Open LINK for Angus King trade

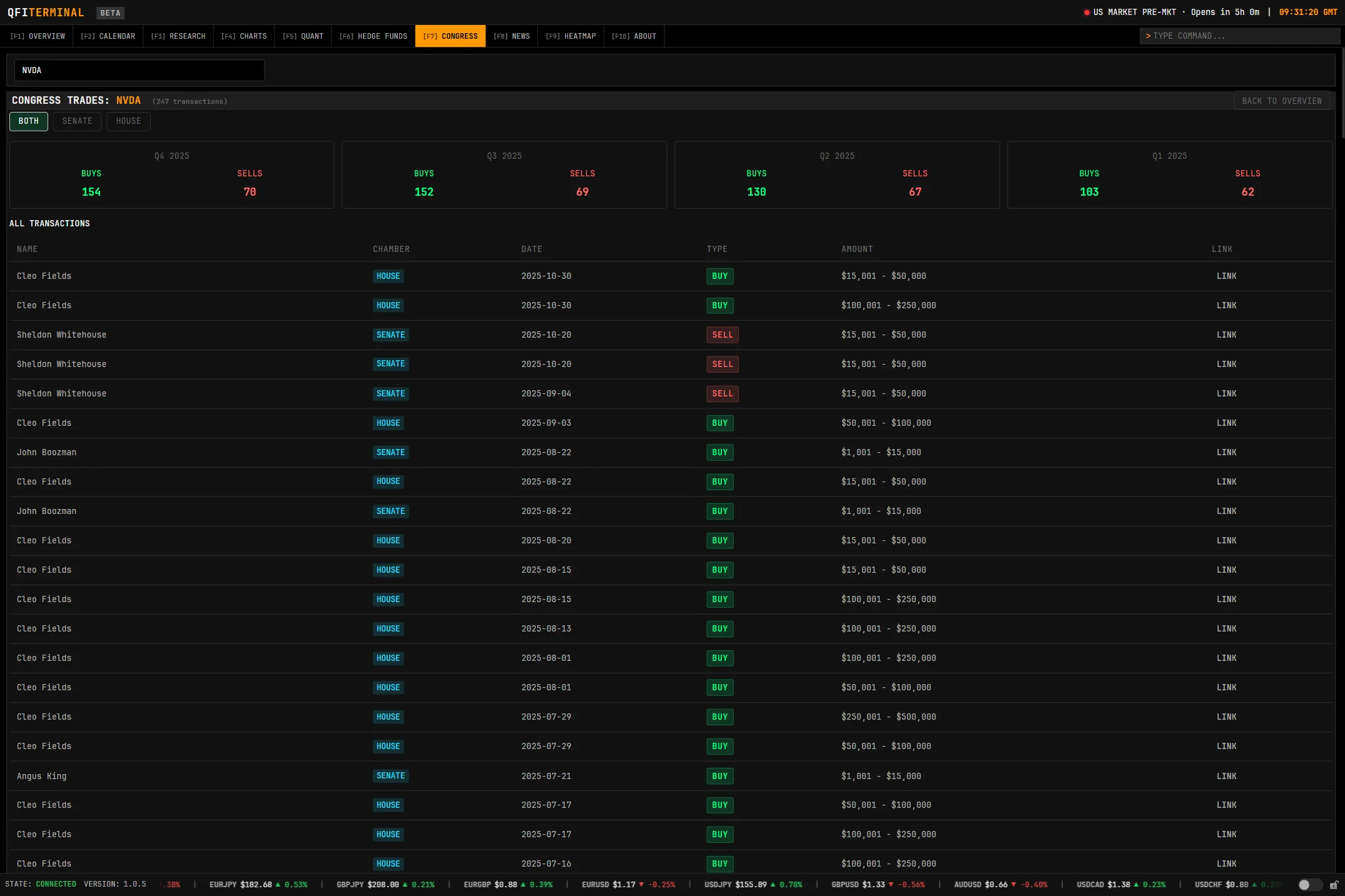pos(1226,776)
